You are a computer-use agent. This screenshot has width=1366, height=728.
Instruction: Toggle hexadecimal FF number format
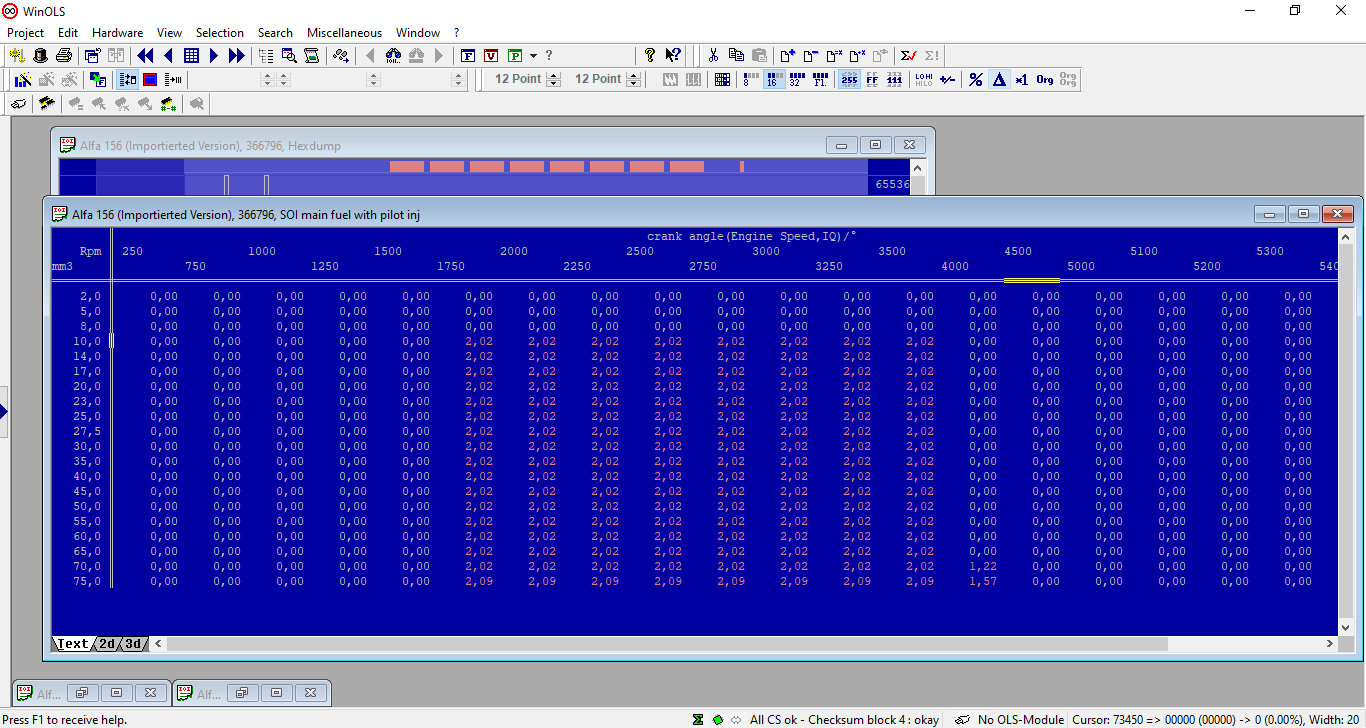click(x=872, y=80)
